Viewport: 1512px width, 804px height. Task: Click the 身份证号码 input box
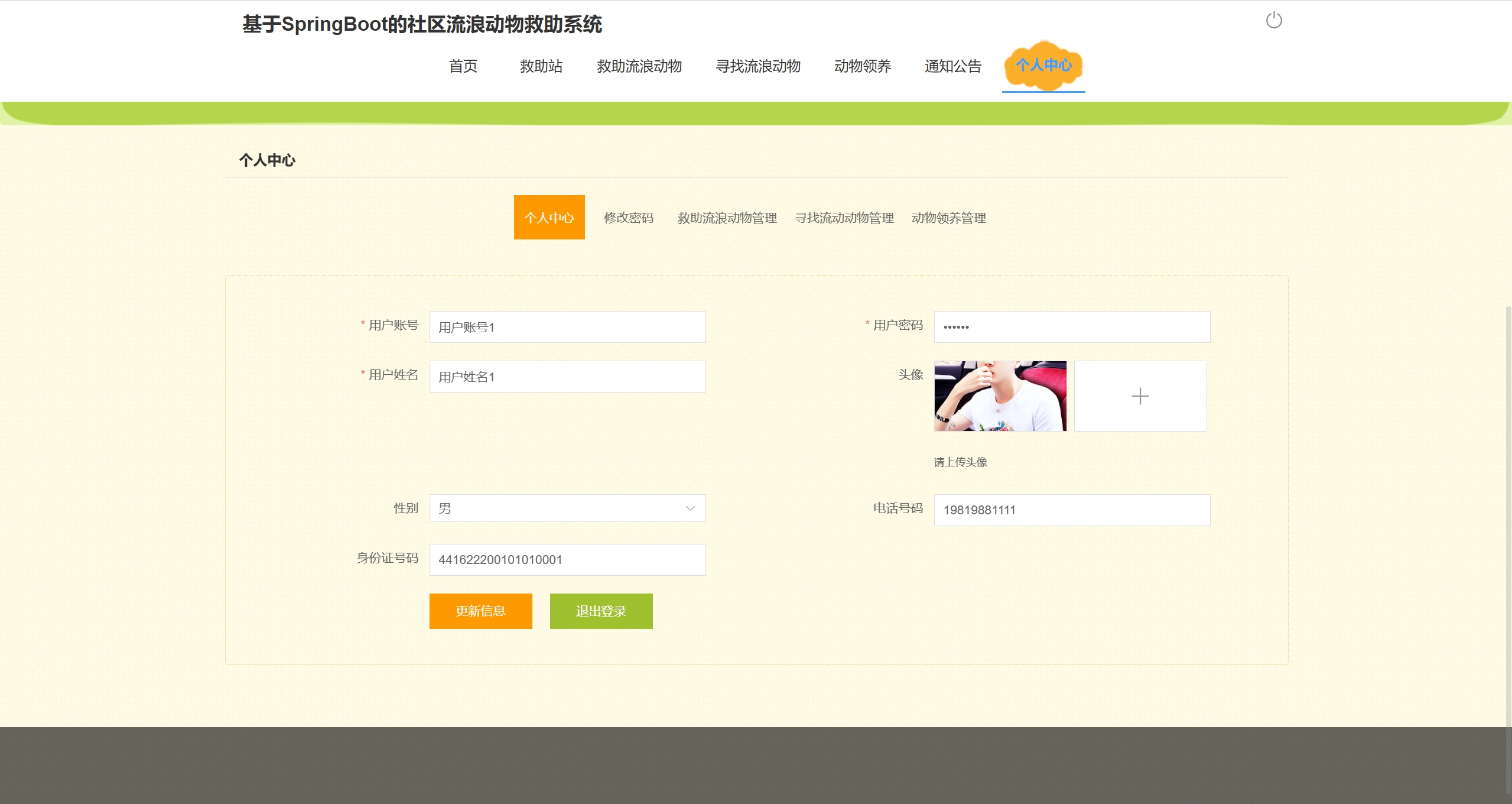pyautogui.click(x=567, y=560)
